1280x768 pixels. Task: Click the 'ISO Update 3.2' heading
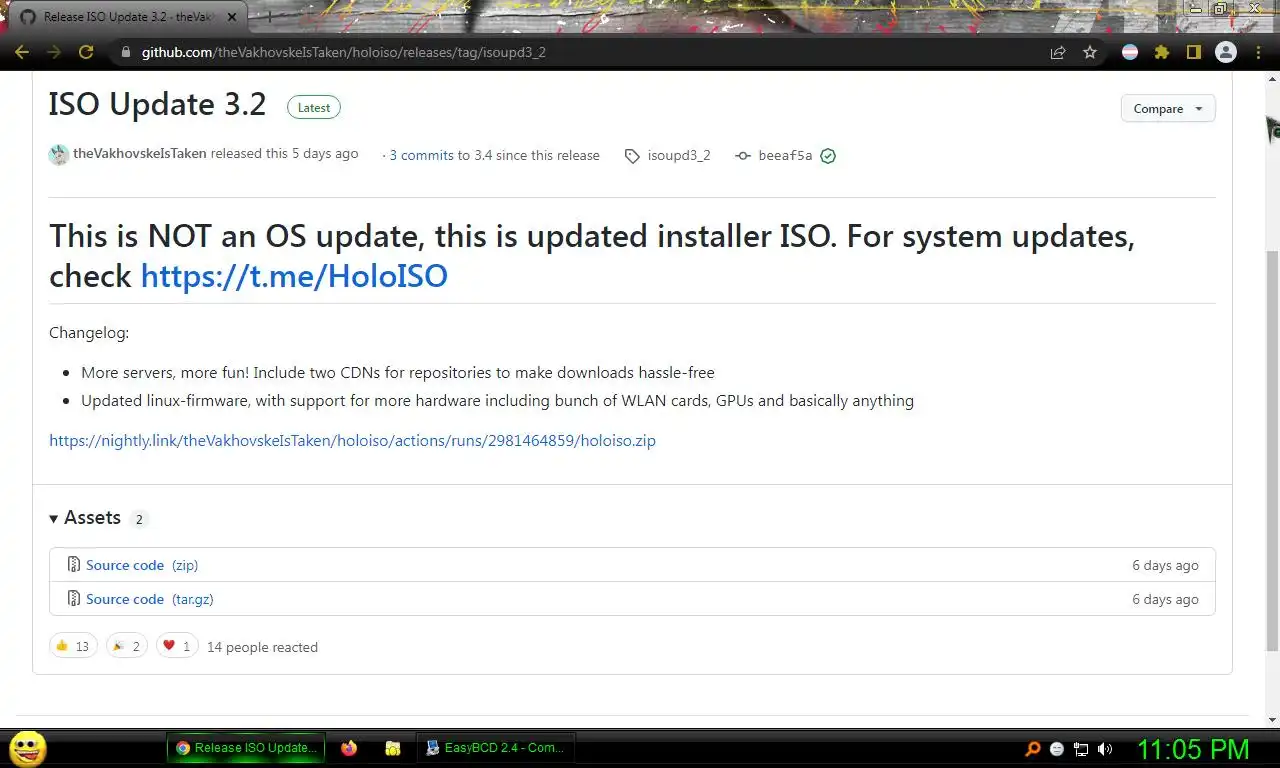tap(158, 105)
